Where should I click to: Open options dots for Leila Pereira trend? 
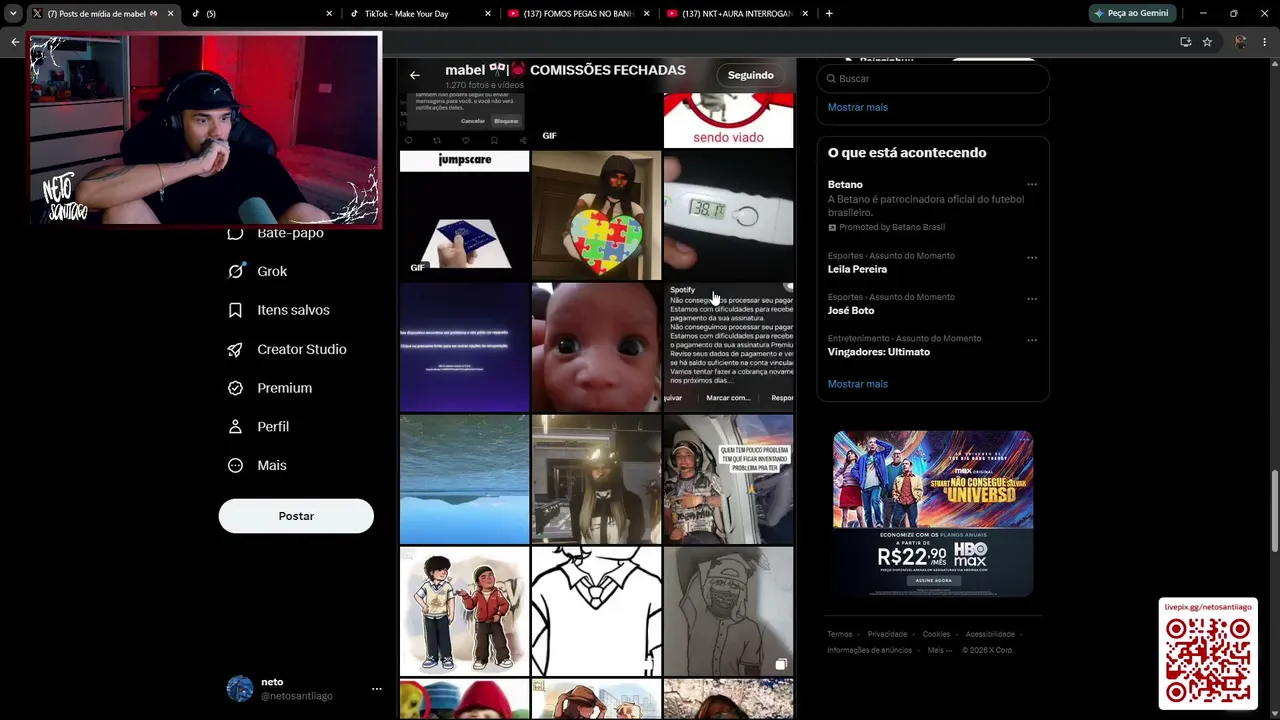pos(1032,257)
